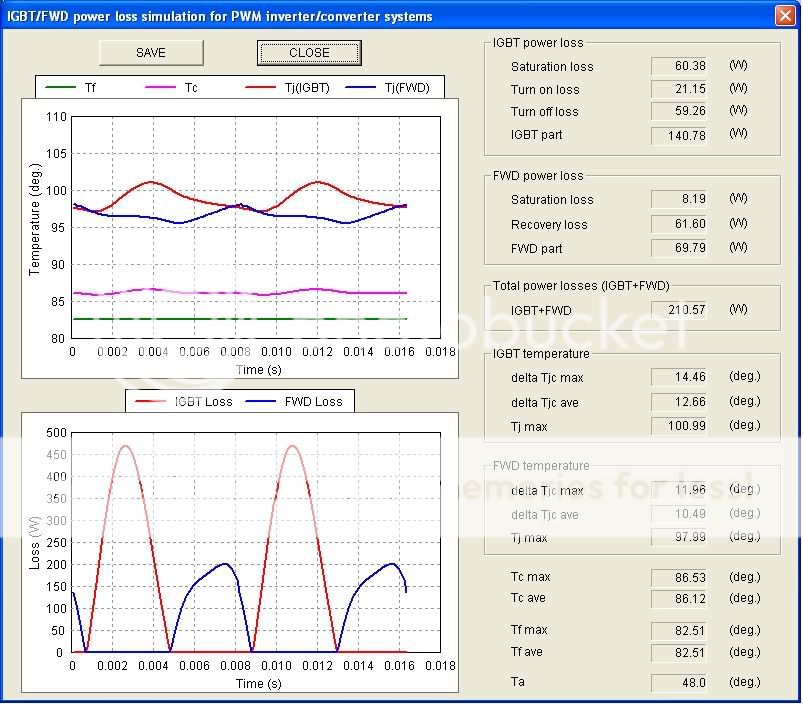Click the 'Temperature (deg.)' axis label
The image size is (803, 704).
point(35,219)
